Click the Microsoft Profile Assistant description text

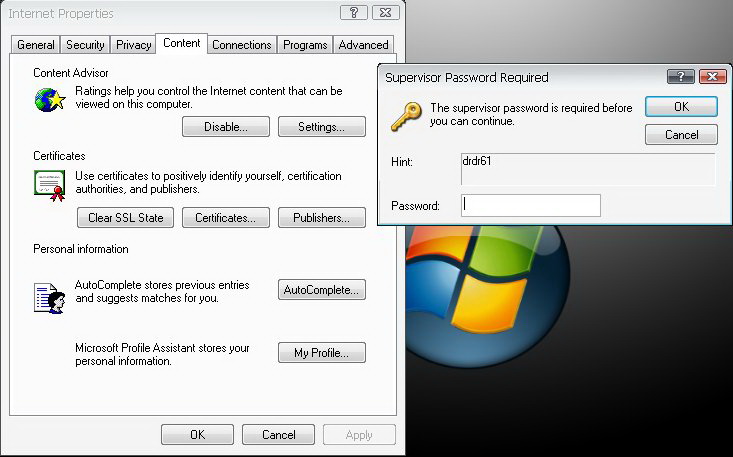(162, 355)
